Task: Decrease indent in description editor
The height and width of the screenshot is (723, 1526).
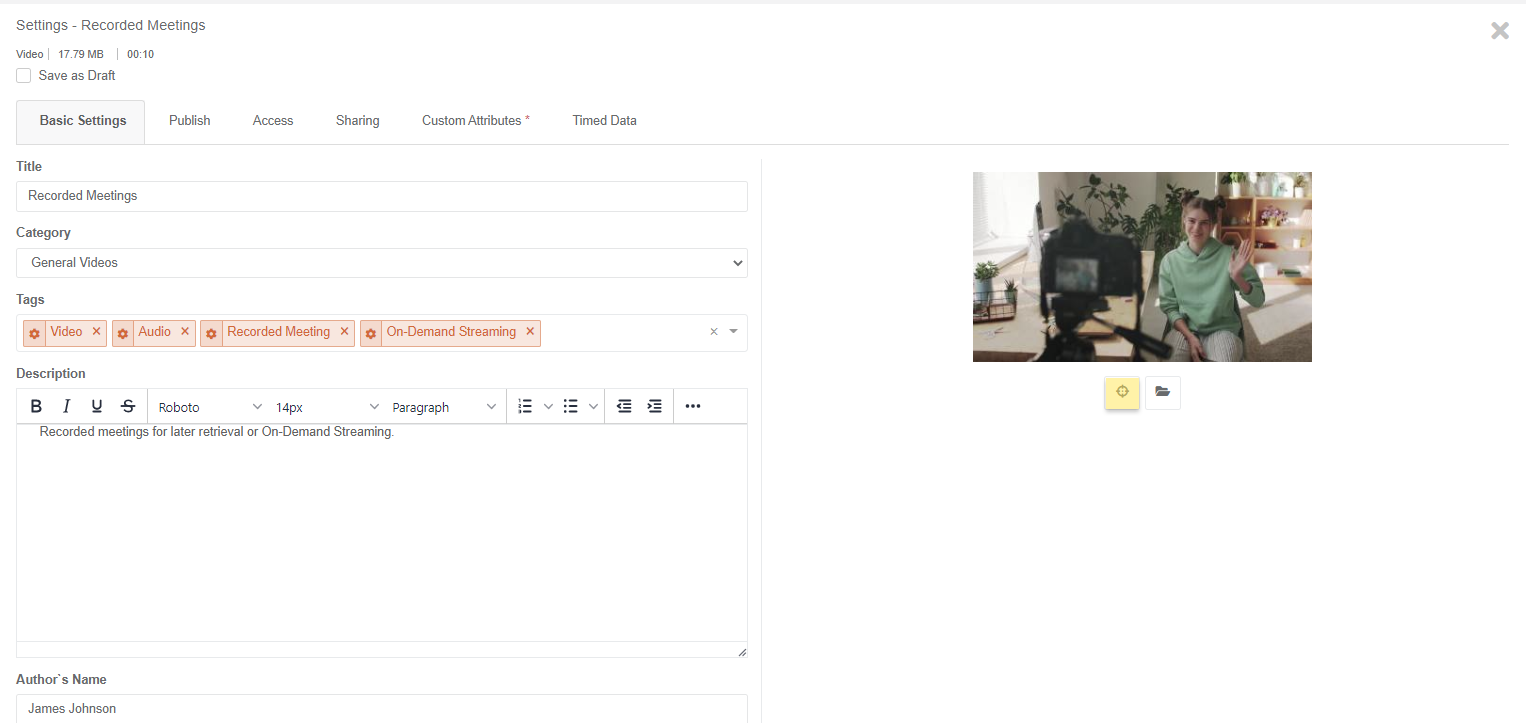Action: tap(624, 406)
